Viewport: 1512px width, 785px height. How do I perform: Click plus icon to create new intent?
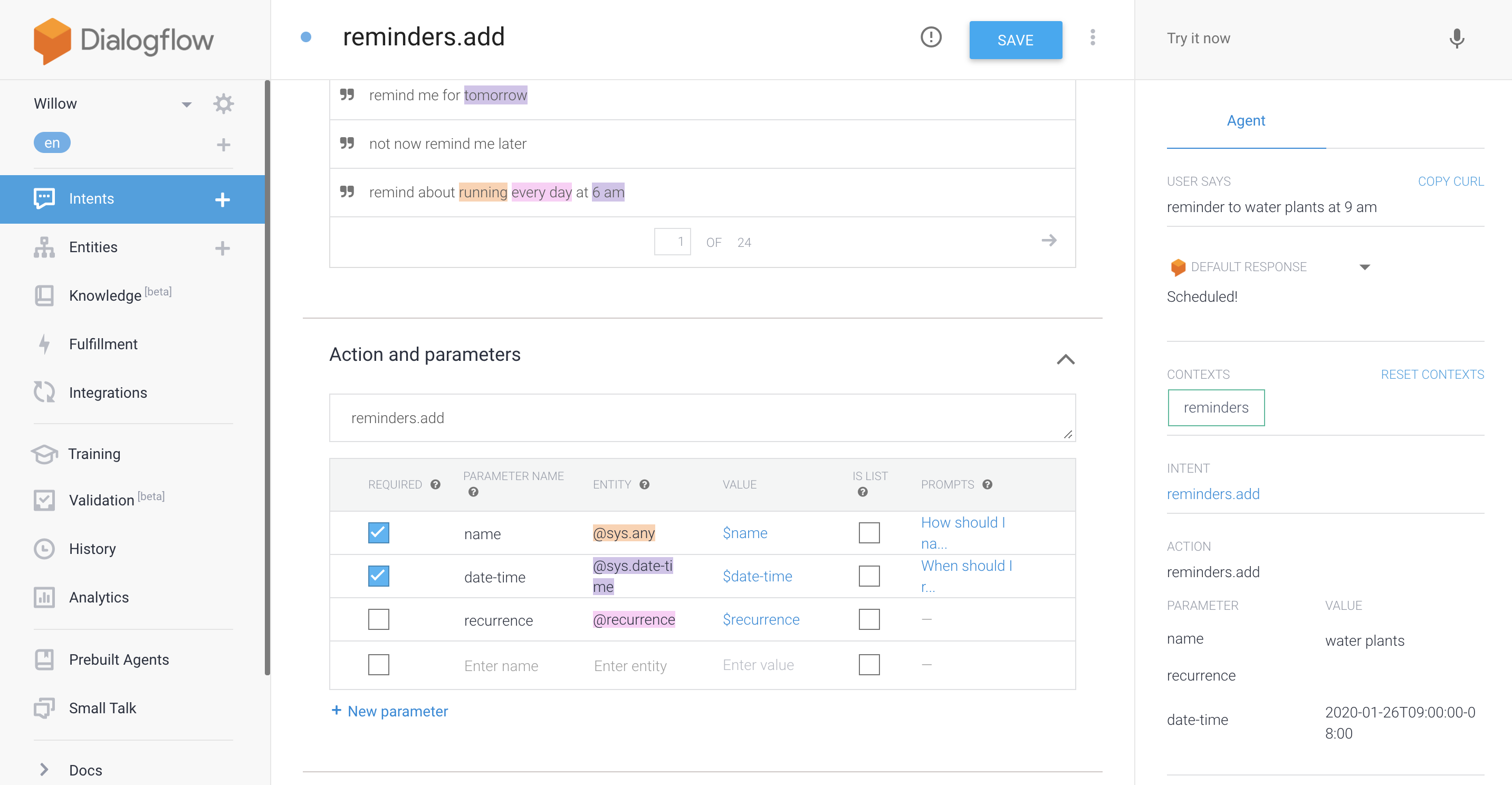coord(223,199)
